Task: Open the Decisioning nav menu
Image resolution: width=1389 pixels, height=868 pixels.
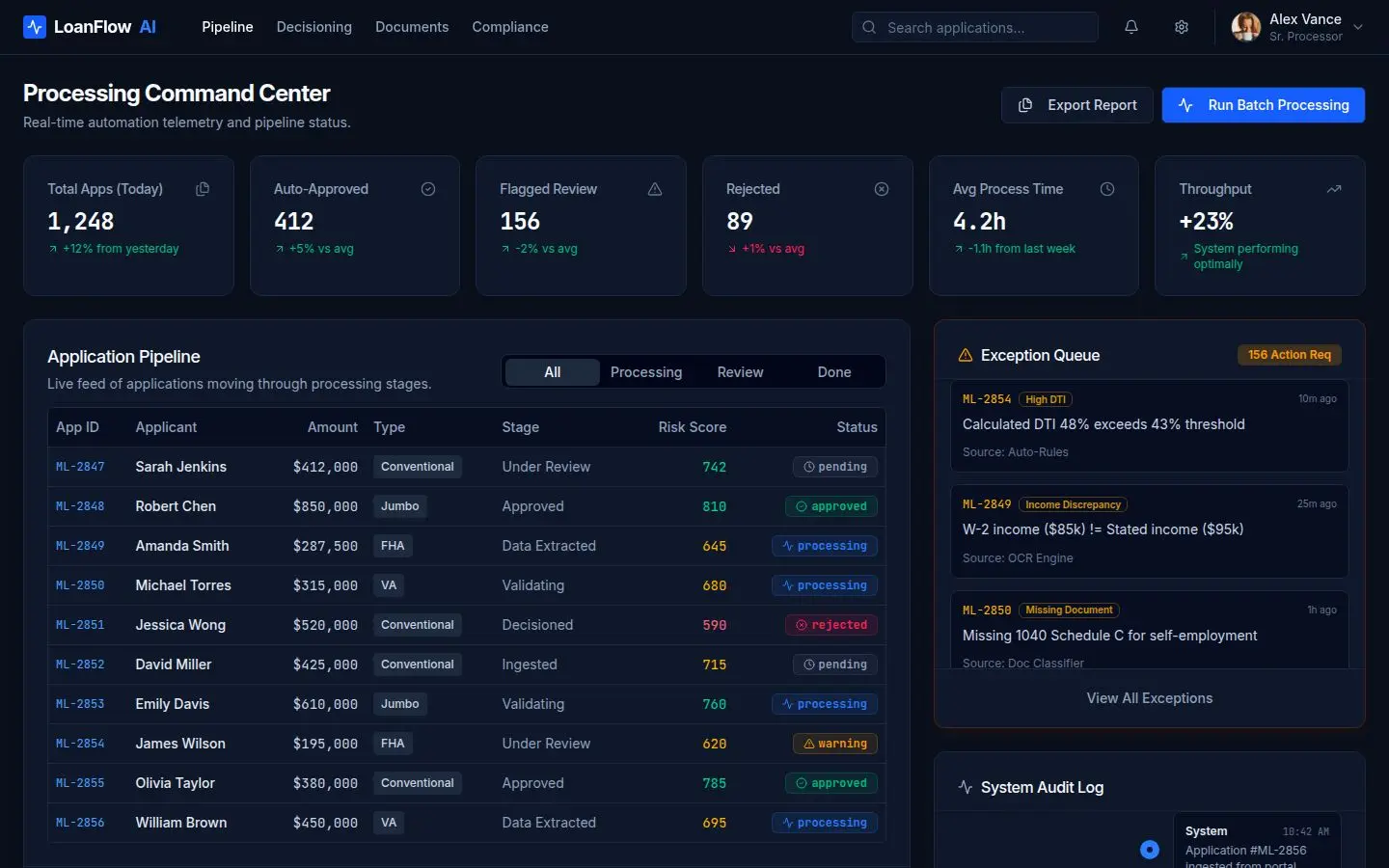Action: pyautogui.click(x=314, y=27)
